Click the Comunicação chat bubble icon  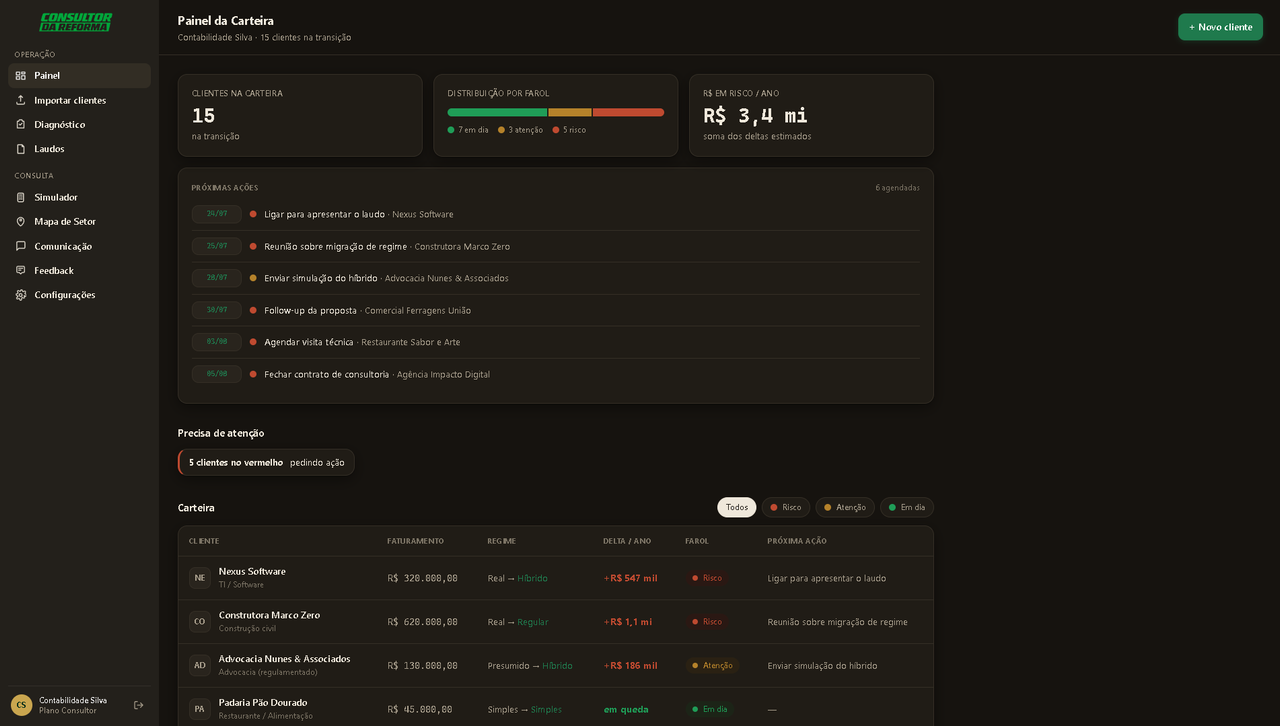tap(21, 246)
